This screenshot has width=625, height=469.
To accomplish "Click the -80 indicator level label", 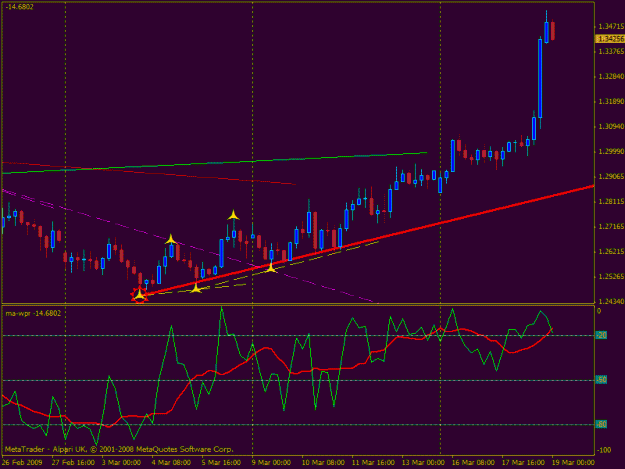I will (x=601, y=424).
